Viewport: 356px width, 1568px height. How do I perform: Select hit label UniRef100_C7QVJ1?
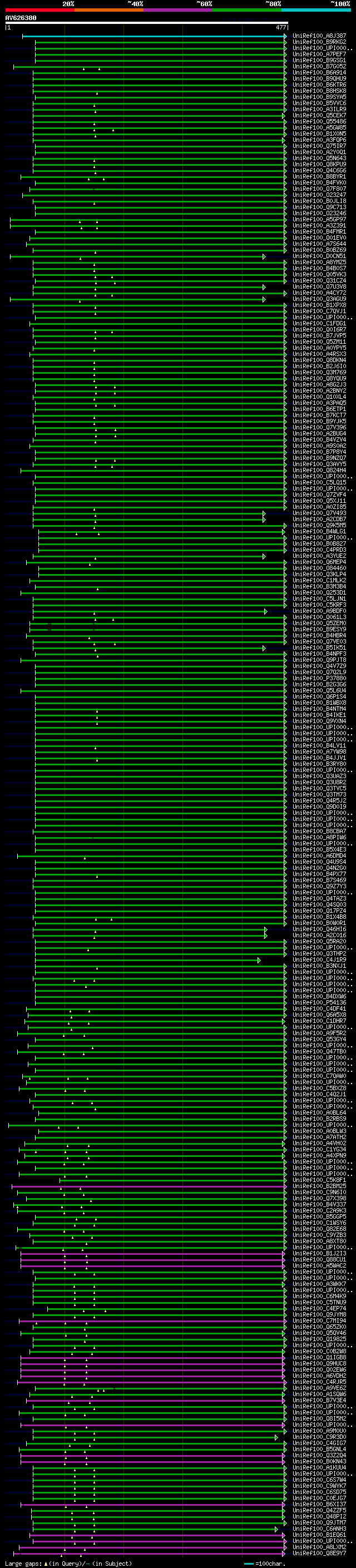tap(319, 311)
